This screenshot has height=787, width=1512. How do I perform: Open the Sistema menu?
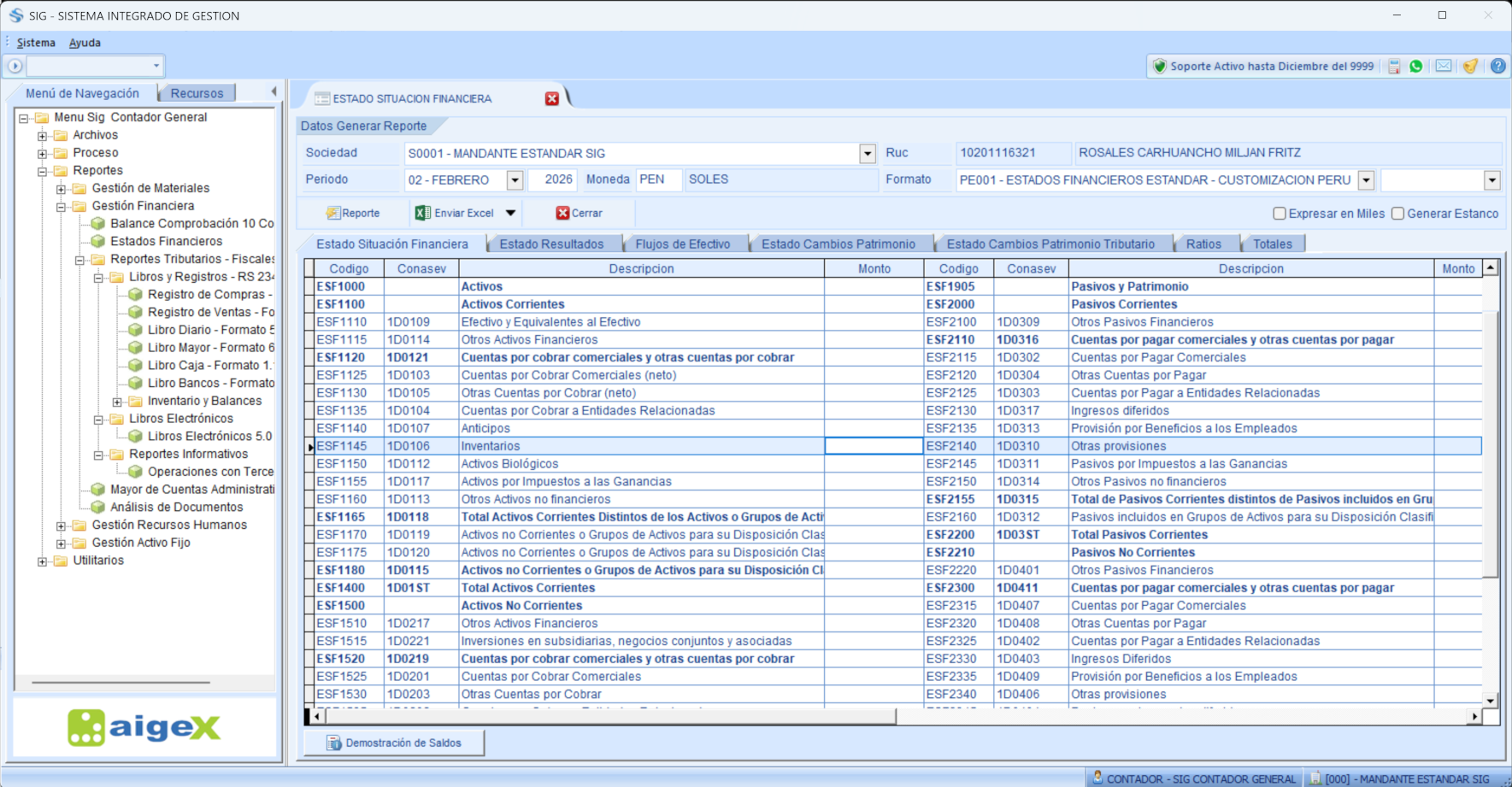tap(36, 42)
